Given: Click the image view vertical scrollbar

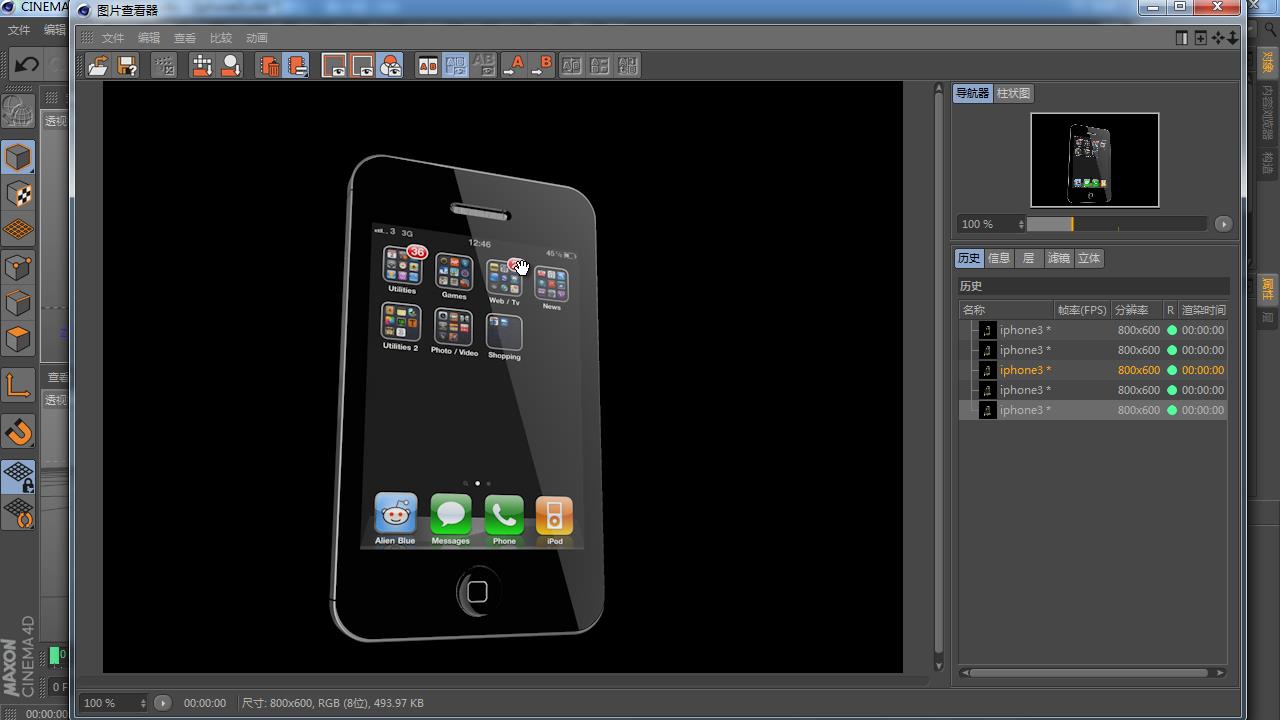Looking at the screenshot, I should click(x=938, y=375).
